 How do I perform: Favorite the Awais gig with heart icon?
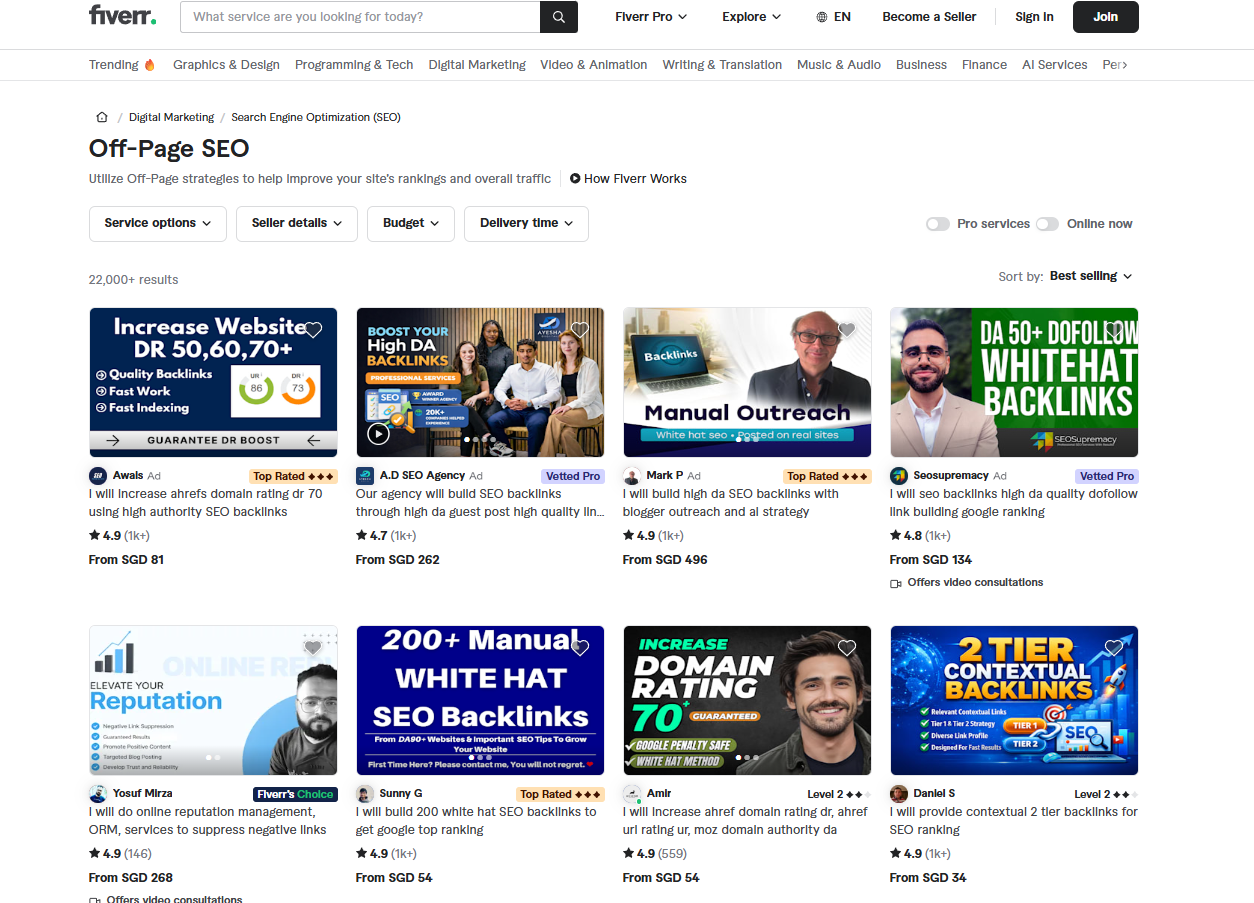coord(313,330)
